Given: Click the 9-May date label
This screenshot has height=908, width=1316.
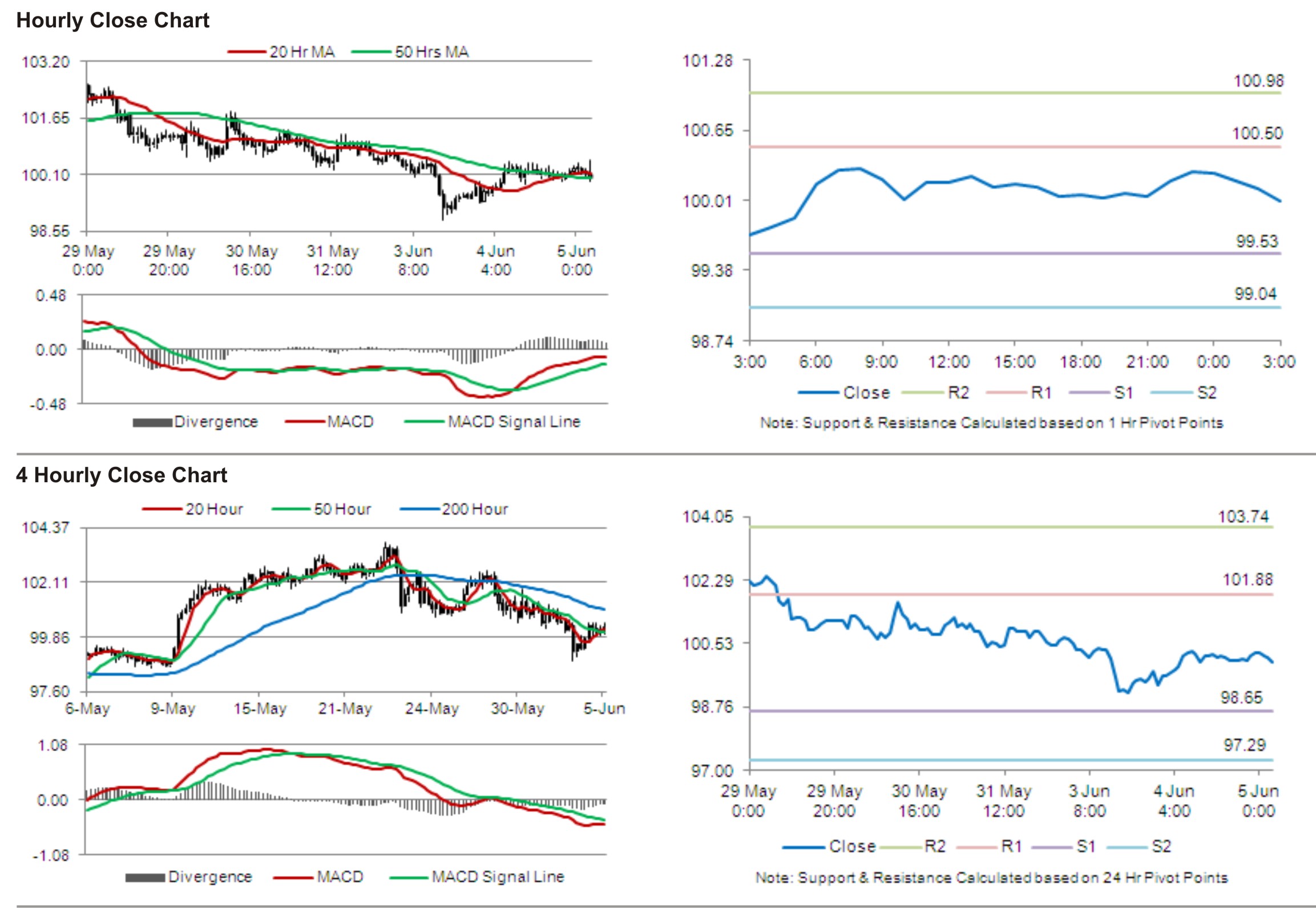Looking at the screenshot, I should tap(173, 709).
